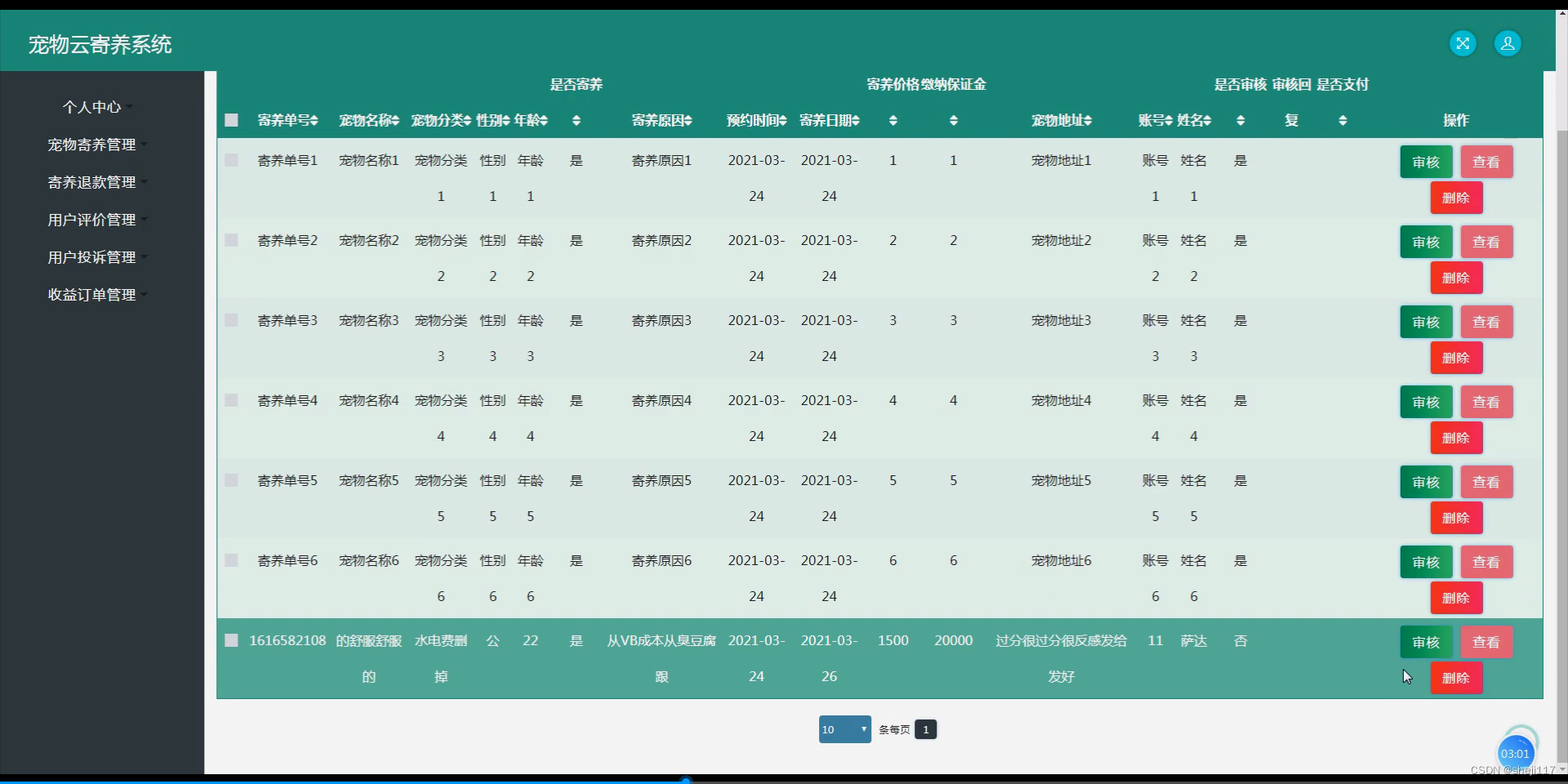This screenshot has width=1568, height=784.
Task: Open the rows-per-page dropdown showing 10
Action: tap(844, 729)
